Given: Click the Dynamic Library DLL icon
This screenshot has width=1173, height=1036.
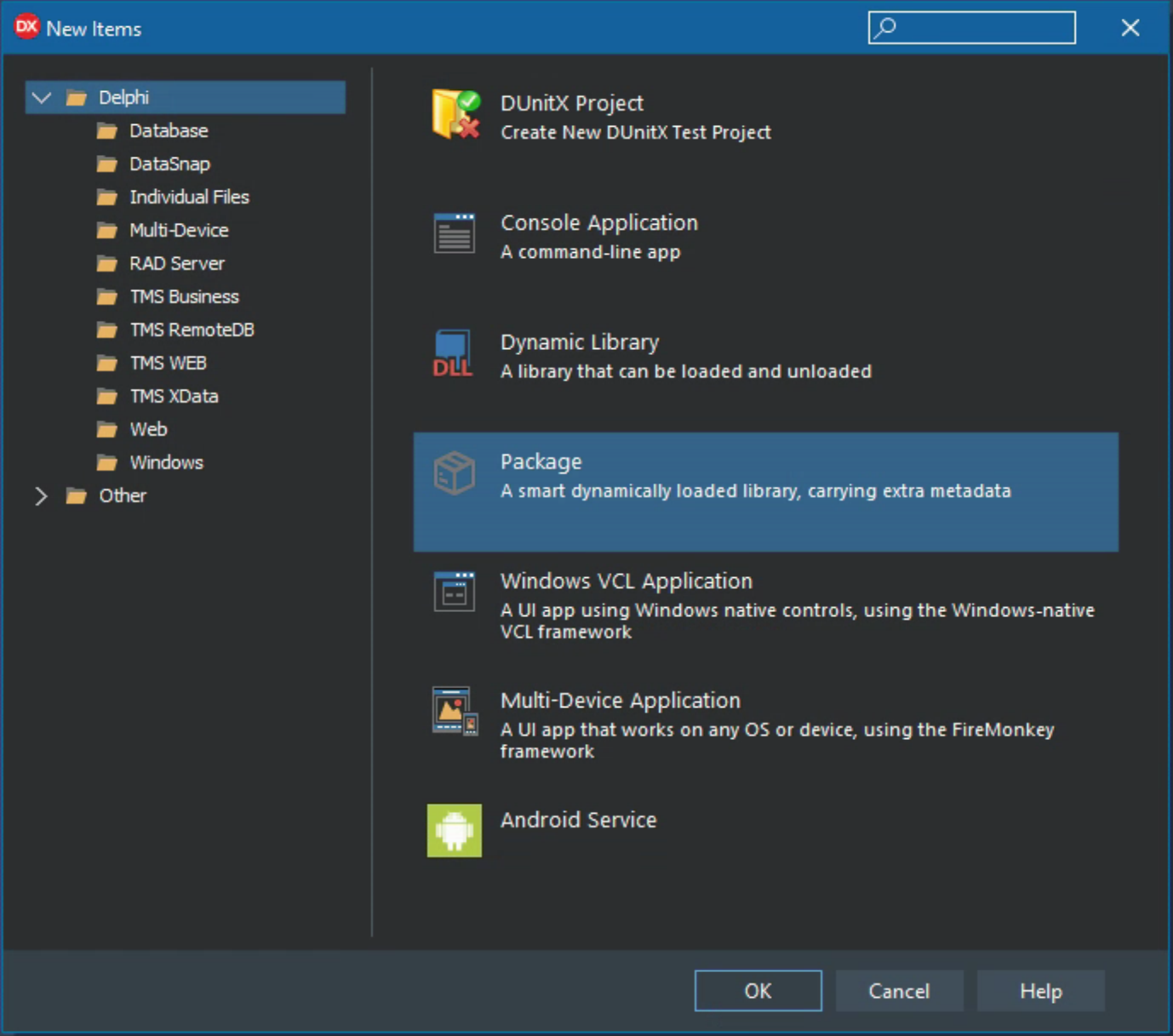Looking at the screenshot, I should point(453,353).
